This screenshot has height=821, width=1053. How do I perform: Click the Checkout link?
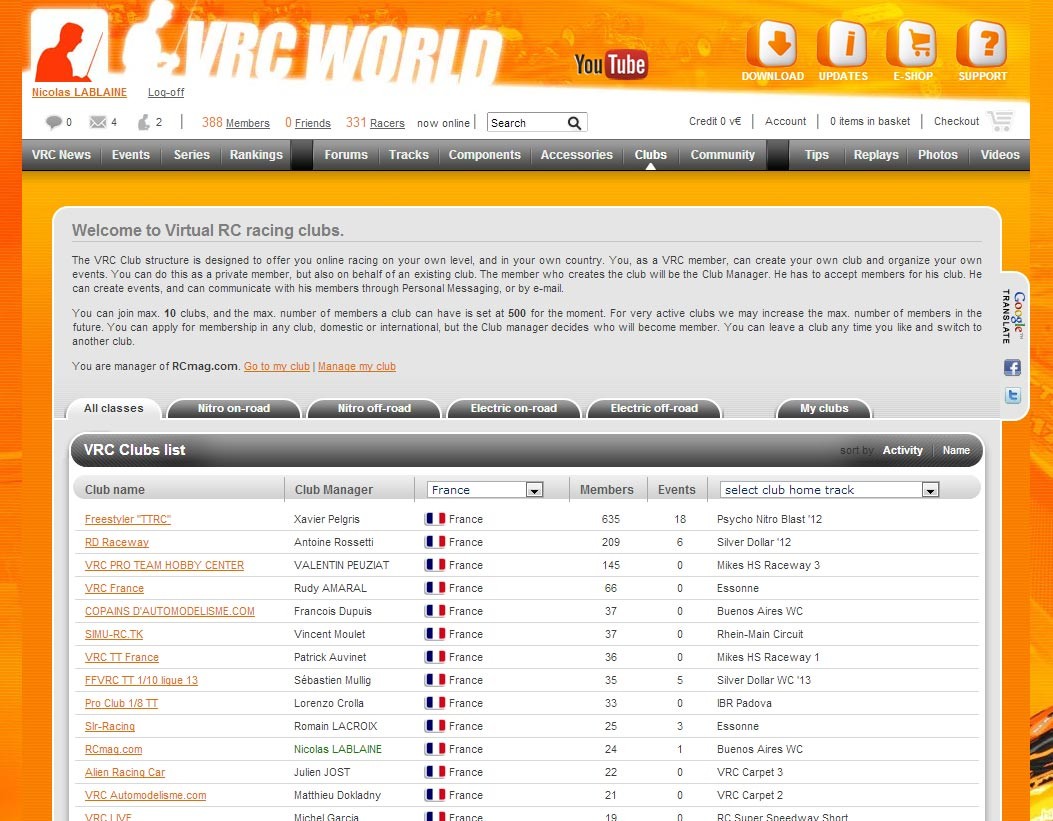(956, 122)
